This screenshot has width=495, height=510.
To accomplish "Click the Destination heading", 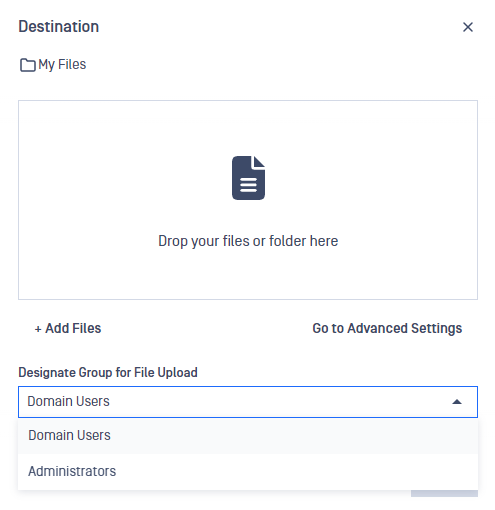I will tap(59, 26).
